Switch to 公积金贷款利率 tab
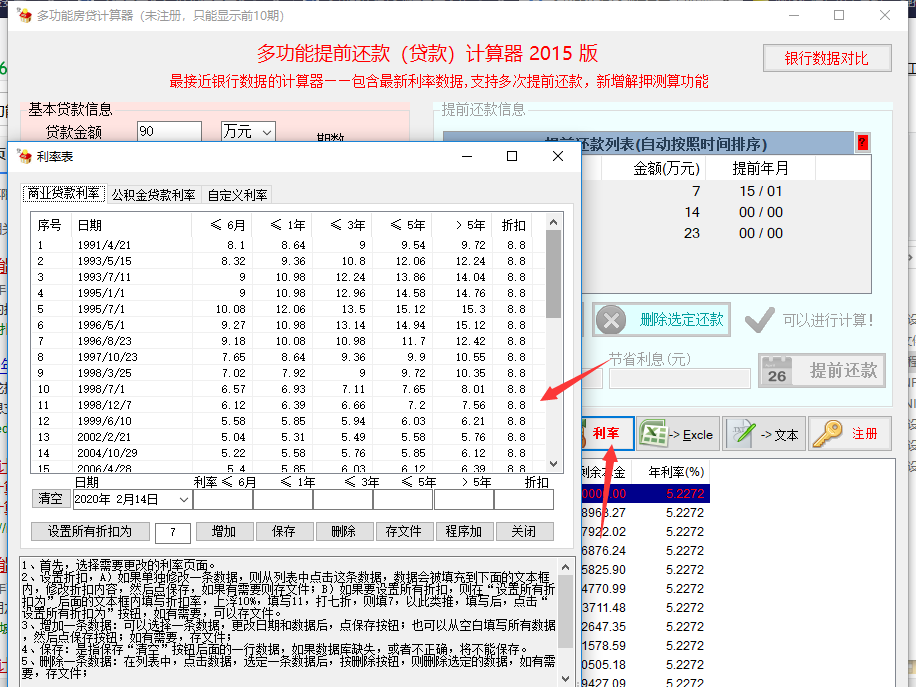 (x=153, y=195)
